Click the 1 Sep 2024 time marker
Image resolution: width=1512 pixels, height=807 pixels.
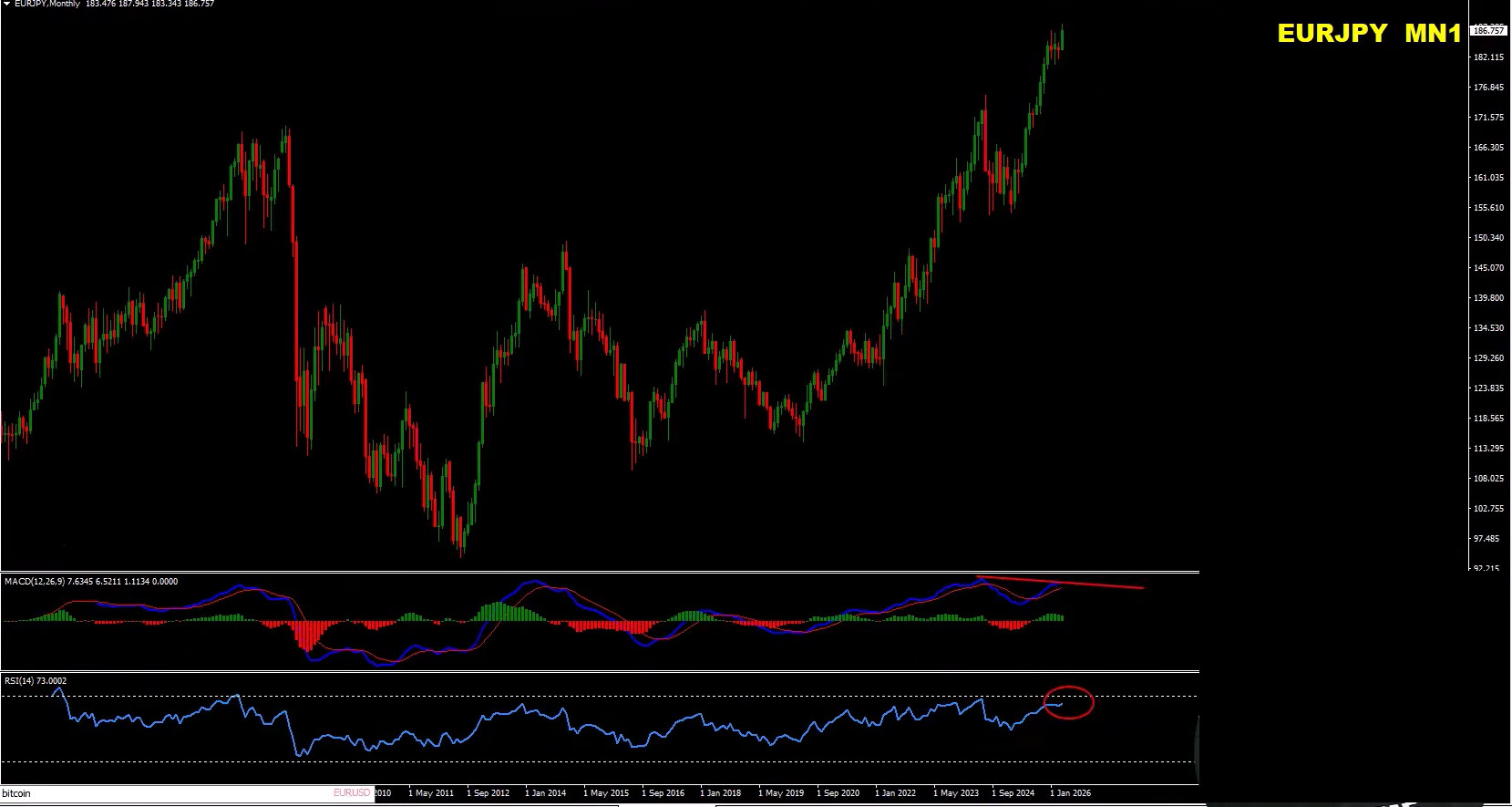click(x=1013, y=793)
